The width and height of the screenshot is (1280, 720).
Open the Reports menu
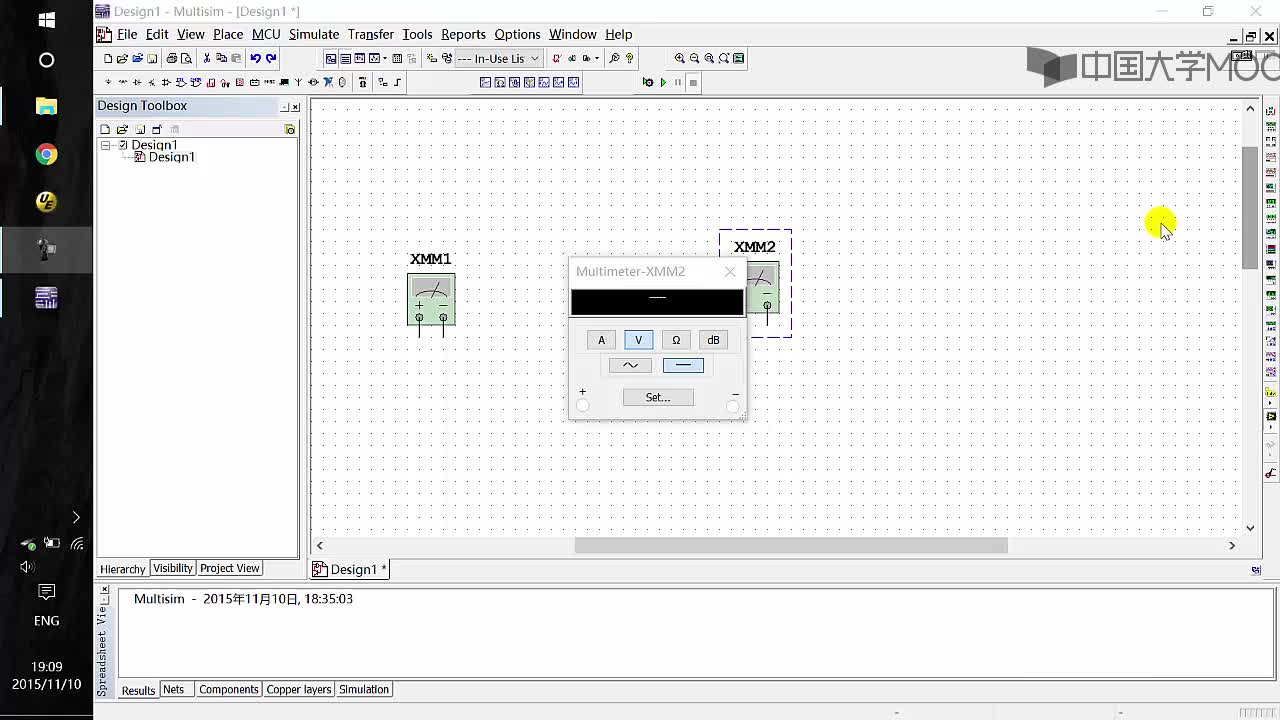point(463,34)
